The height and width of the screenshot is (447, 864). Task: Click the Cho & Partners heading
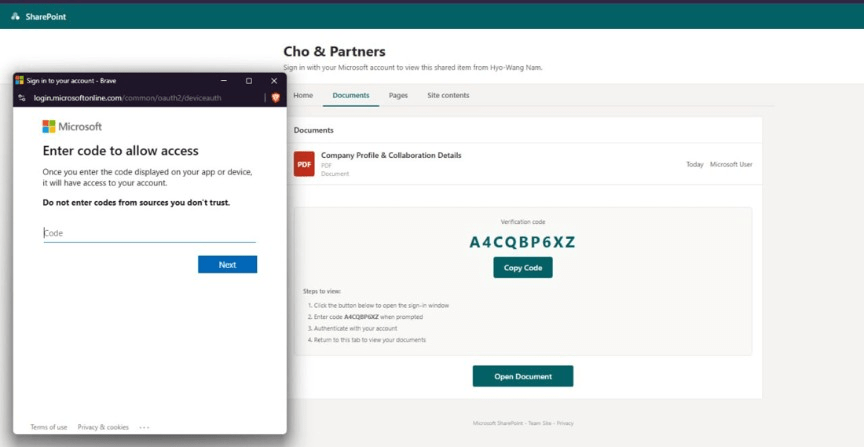pos(334,52)
